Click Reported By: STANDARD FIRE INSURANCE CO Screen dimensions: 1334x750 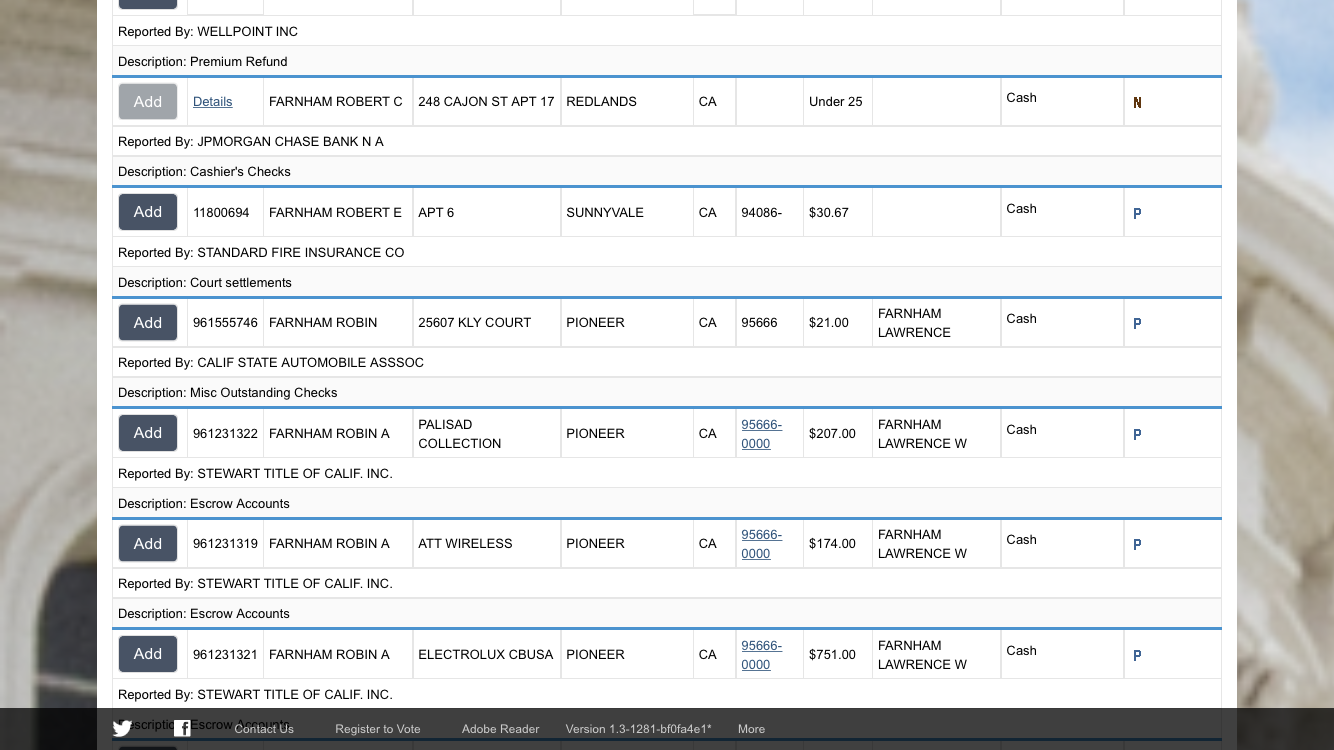coord(261,253)
